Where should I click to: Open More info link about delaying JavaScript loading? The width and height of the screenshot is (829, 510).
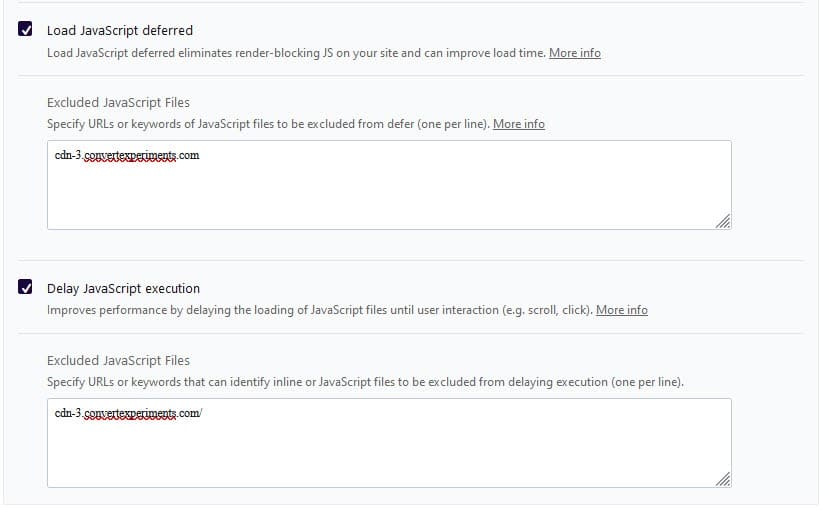[622, 310]
